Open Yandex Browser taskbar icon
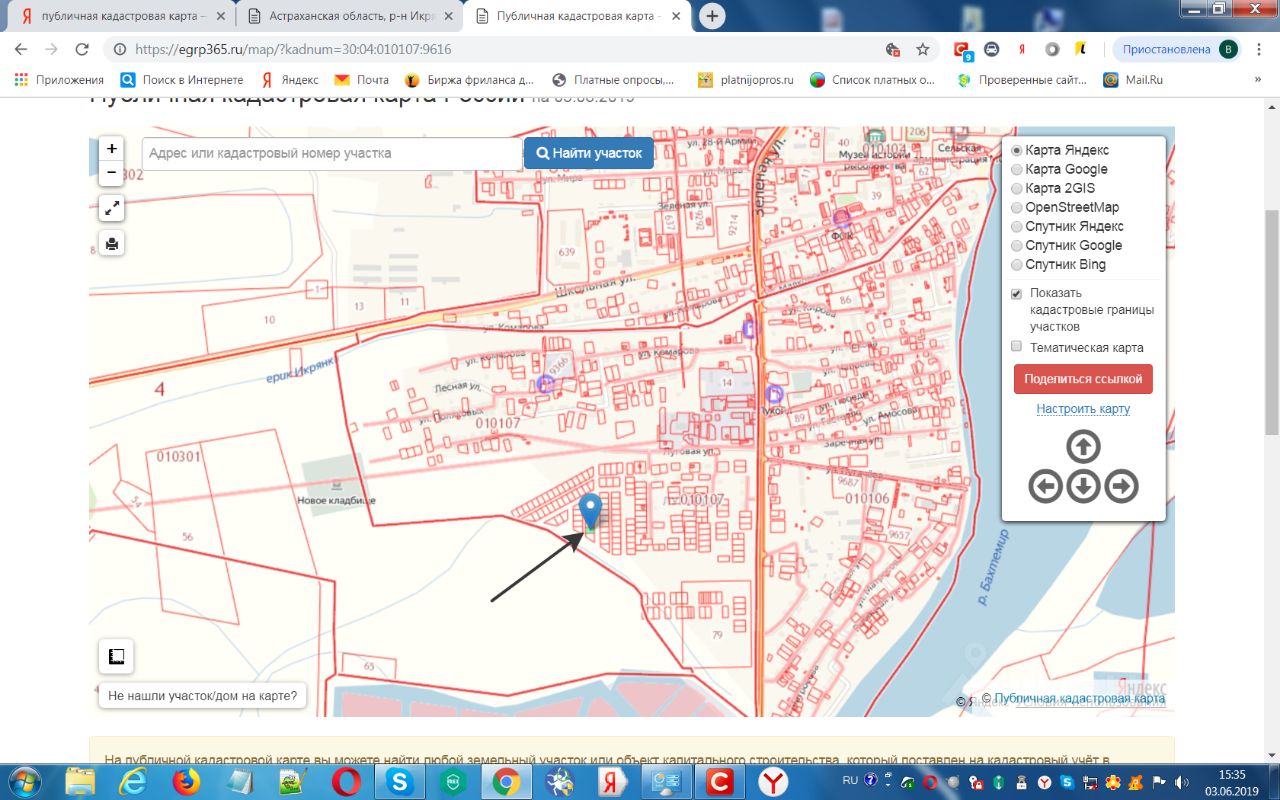This screenshot has height=800, width=1280. [x=773, y=780]
